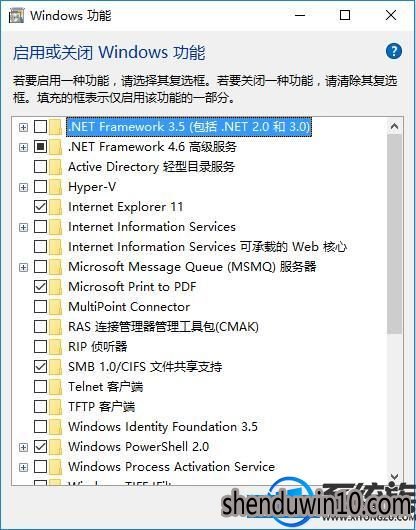
Task: Click folder icon next to RIP 侦听器
Action: (x=55, y=347)
